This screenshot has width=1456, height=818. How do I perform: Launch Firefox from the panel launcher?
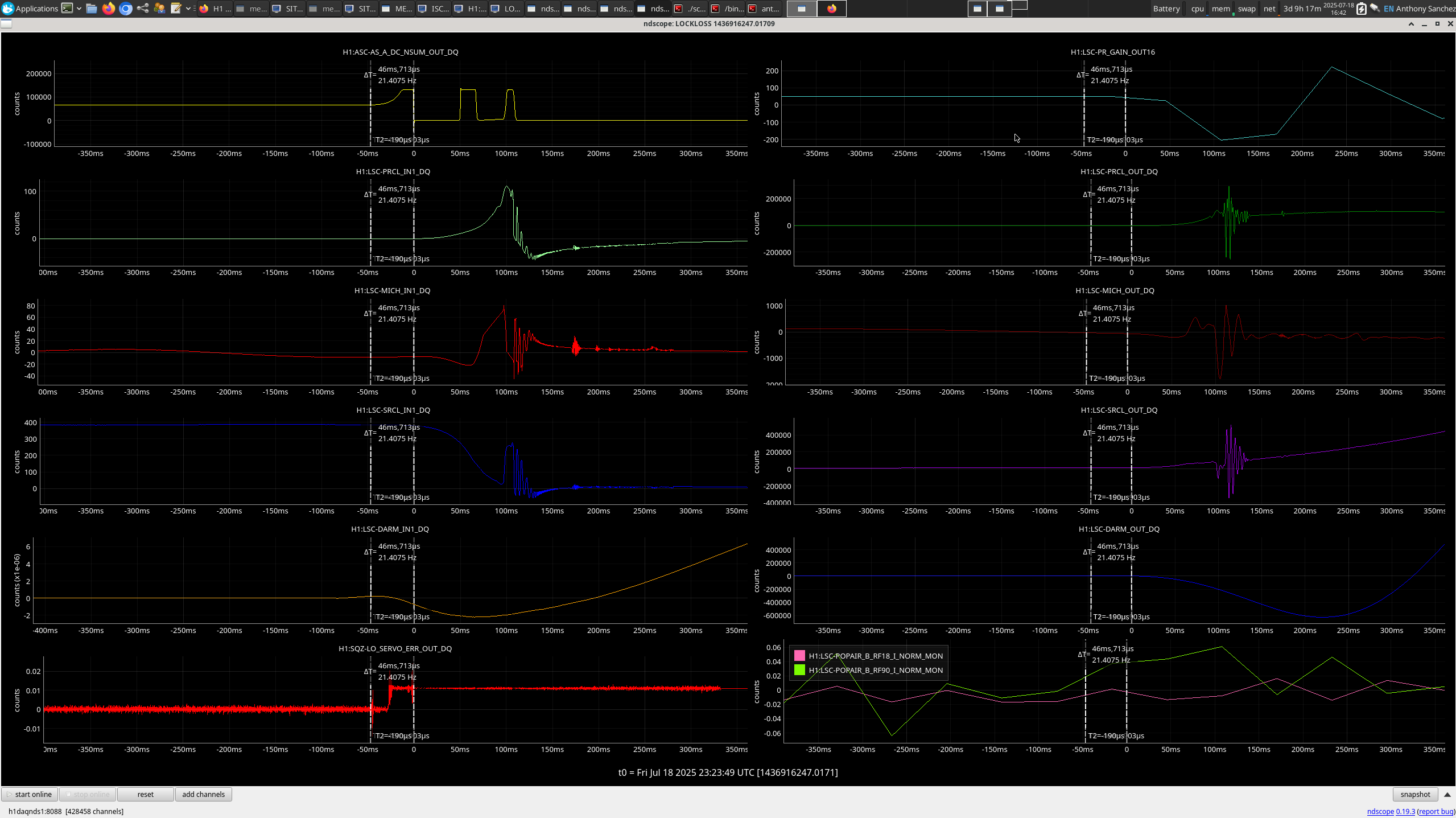[109, 9]
